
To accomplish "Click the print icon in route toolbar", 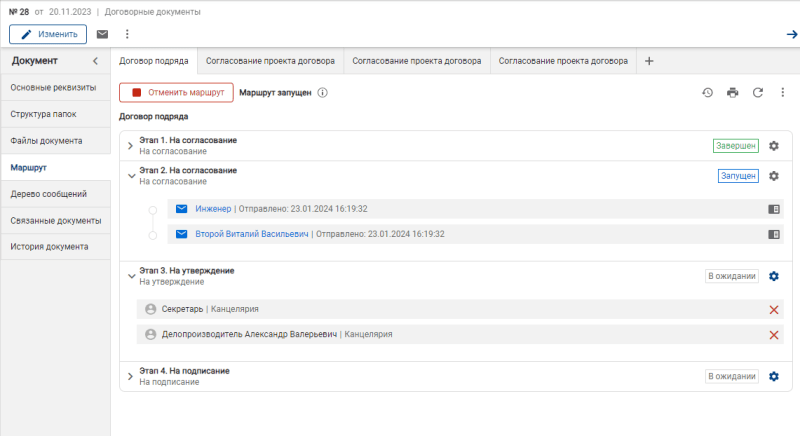I will (732, 93).
